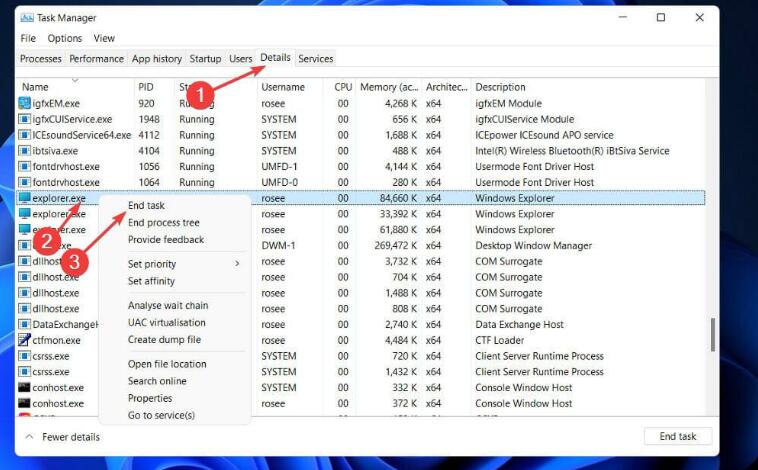Click the Fewer details link
The height and width of the screenshot is (470, 758).
click(x=71, y=437)
